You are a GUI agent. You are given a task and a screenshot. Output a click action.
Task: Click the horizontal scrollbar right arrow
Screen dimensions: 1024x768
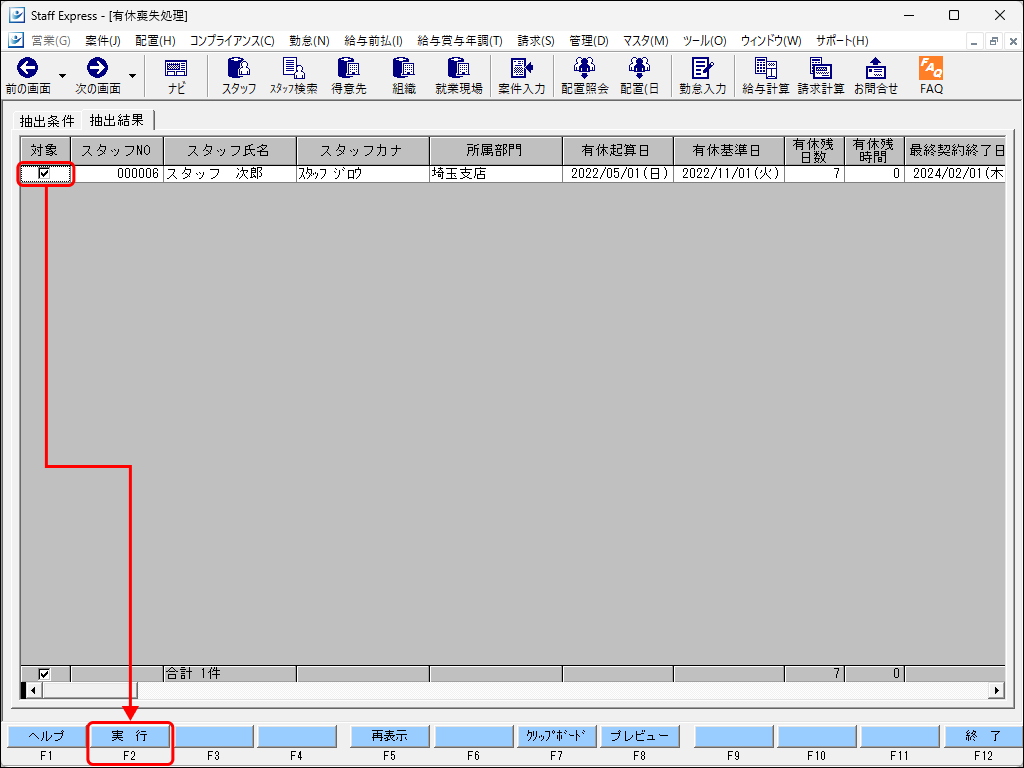coord(997,690)
